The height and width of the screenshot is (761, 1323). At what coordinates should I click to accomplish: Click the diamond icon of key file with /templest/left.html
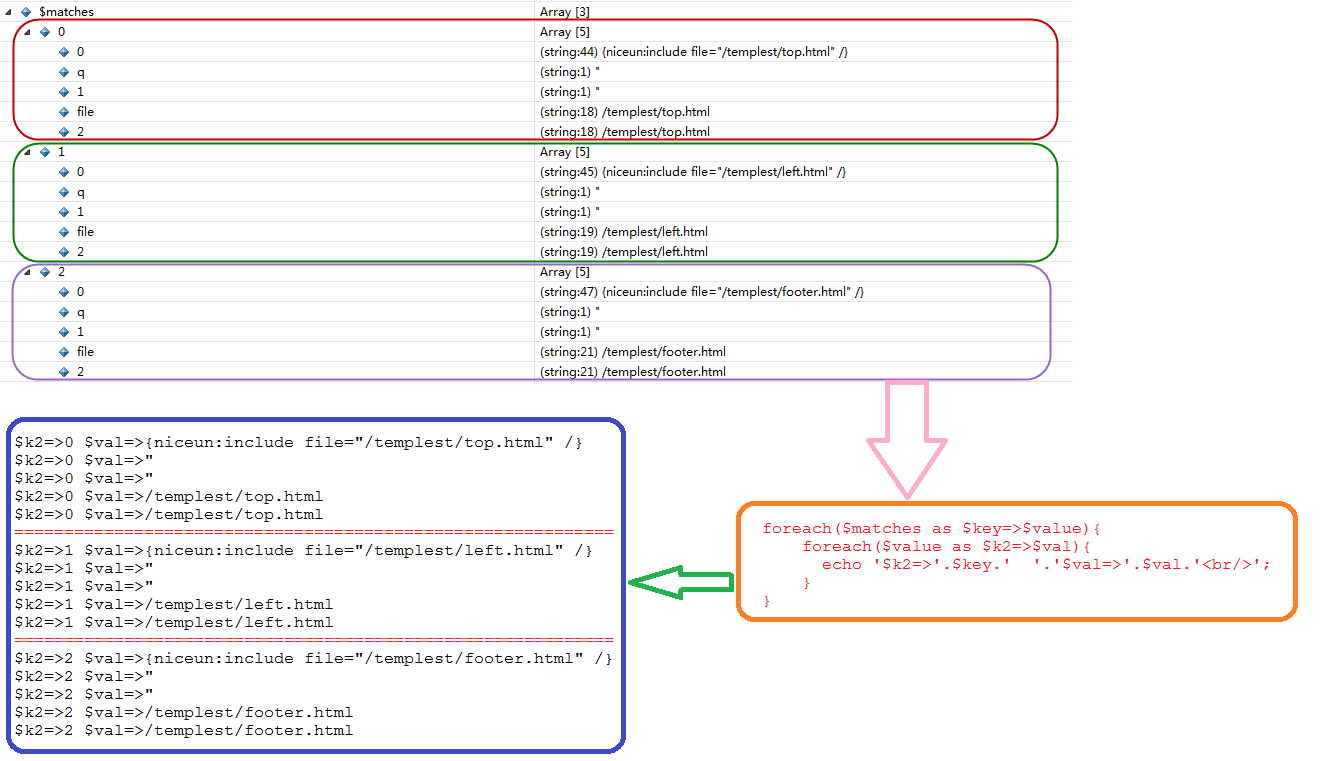click(x=64, y=232)
